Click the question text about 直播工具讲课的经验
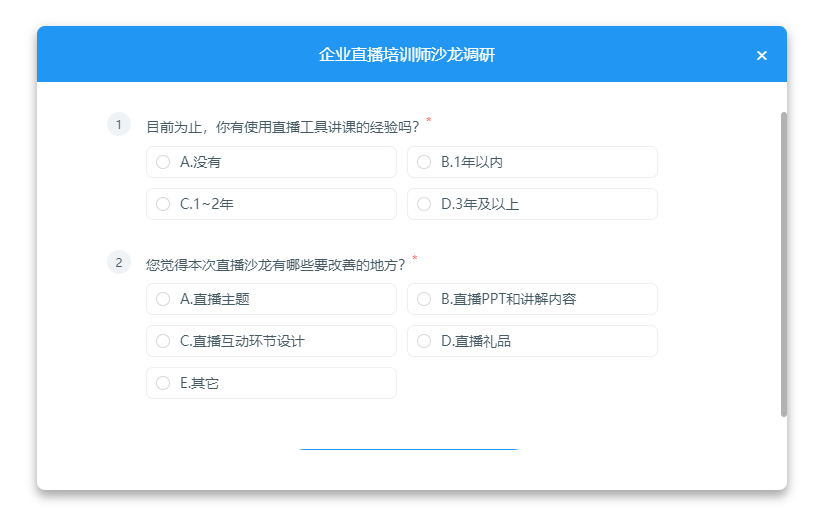Image resolution: width=818 pixels, height=516 pixels. click(282, 127)
